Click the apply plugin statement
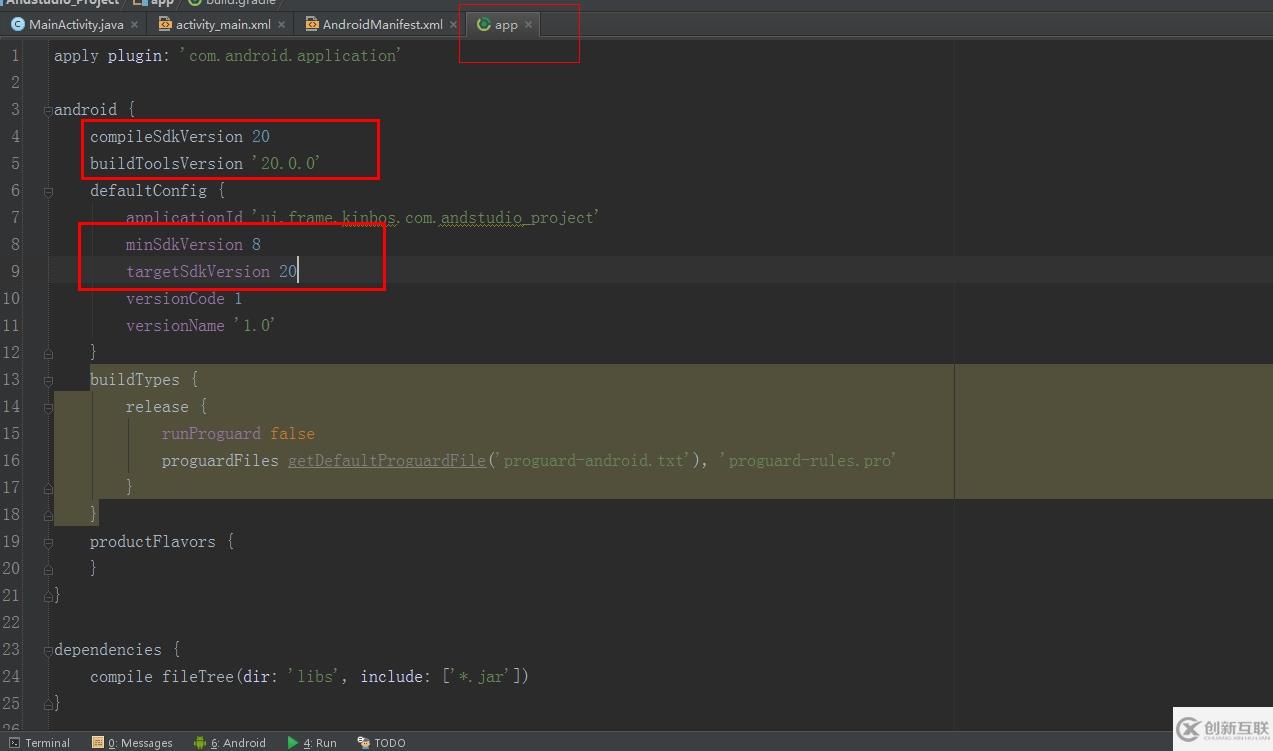The height and width of the screenshot is (751, 1273). point(227,56)
